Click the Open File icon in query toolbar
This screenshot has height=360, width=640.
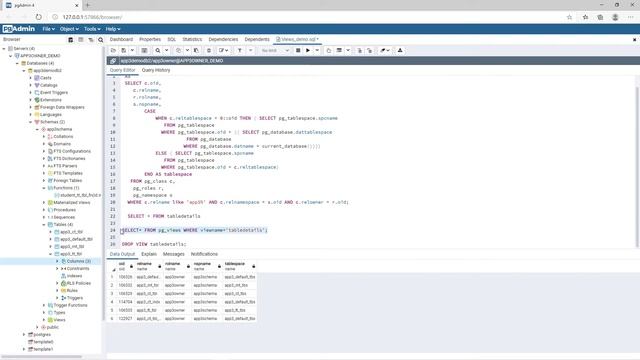(113, 50)
